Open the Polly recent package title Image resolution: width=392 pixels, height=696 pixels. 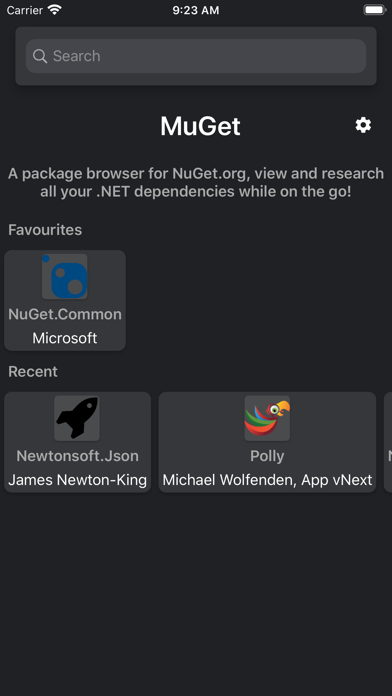[267, 456]
